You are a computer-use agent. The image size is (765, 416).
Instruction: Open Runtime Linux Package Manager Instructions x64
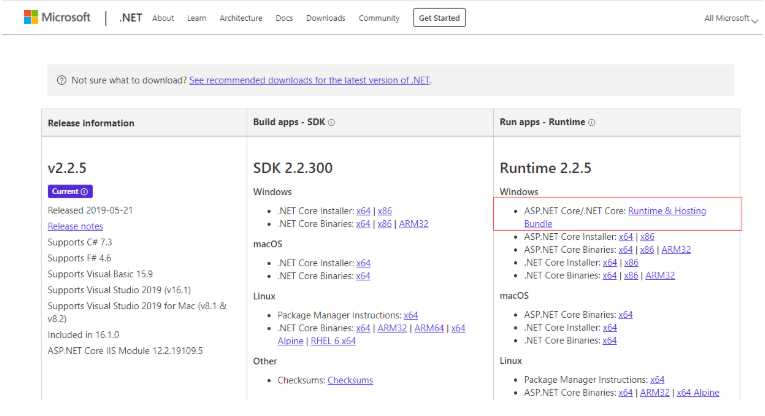pos(657,379)
